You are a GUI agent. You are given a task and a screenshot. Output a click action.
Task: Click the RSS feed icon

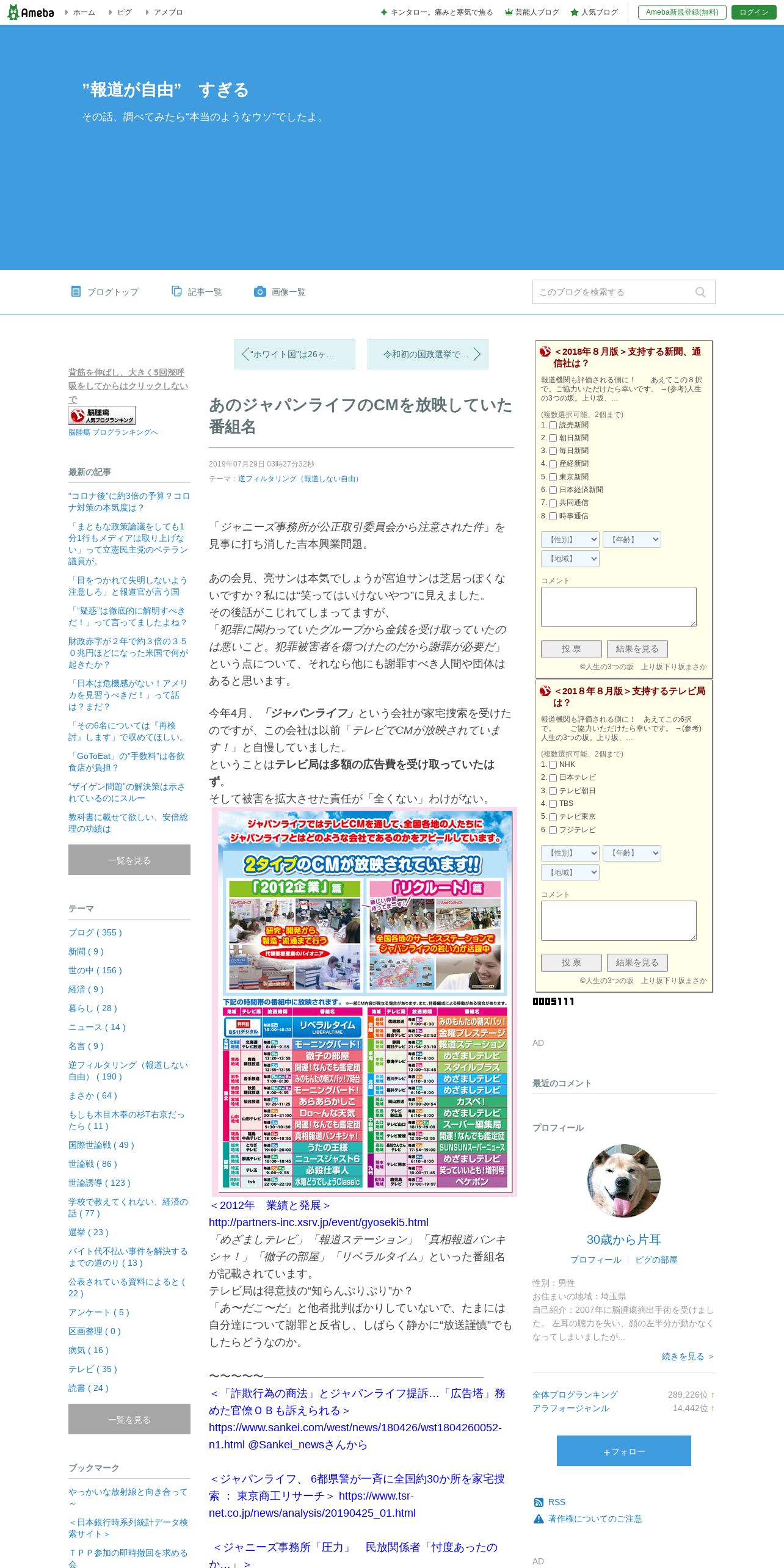point(539,1502)
